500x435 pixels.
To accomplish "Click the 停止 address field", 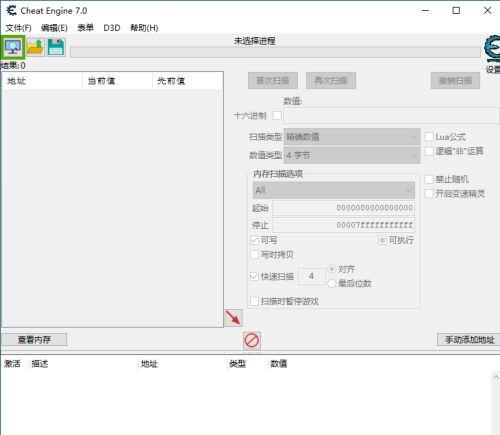I will coord(344,225).
